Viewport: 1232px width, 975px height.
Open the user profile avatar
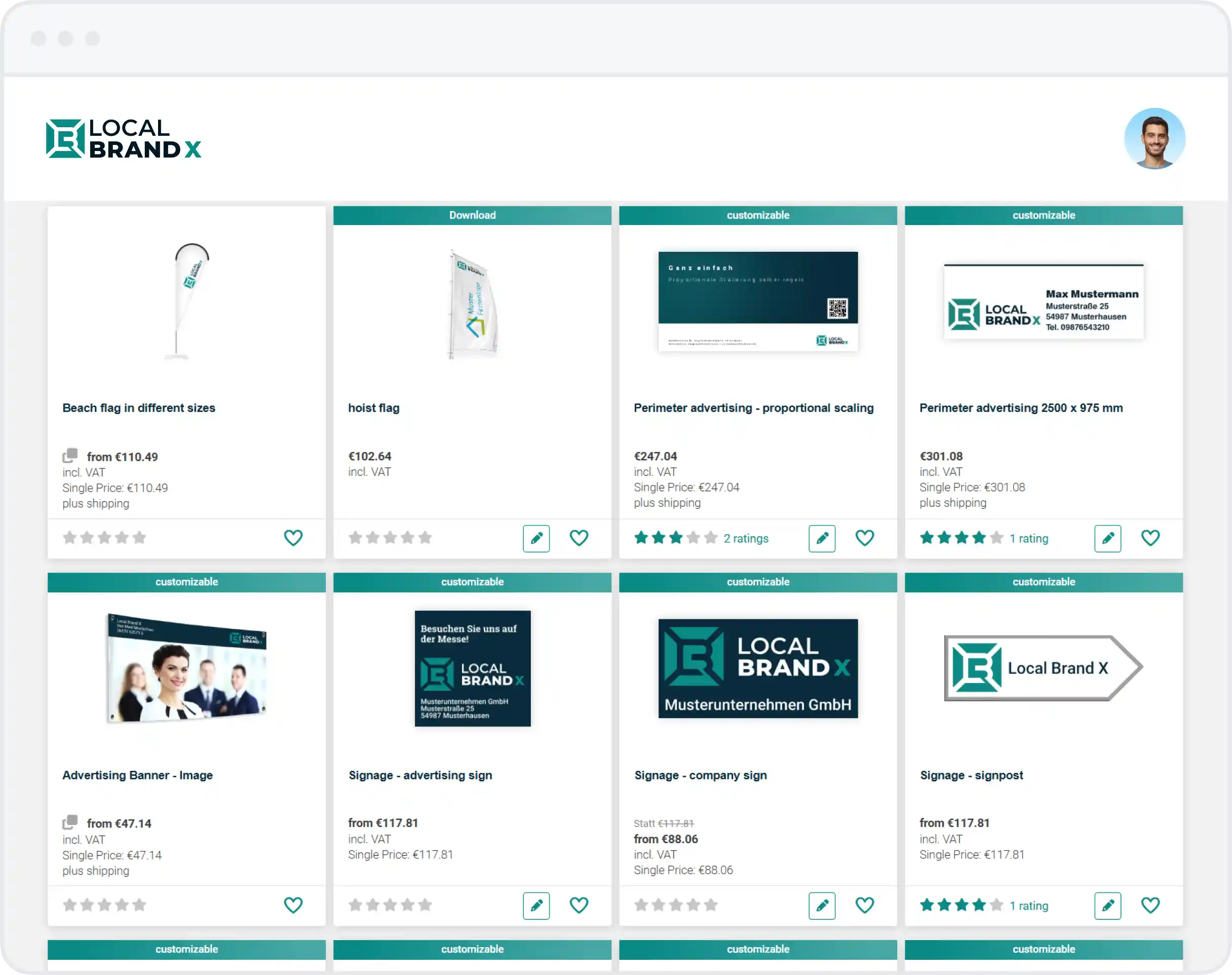[1154, 139]
